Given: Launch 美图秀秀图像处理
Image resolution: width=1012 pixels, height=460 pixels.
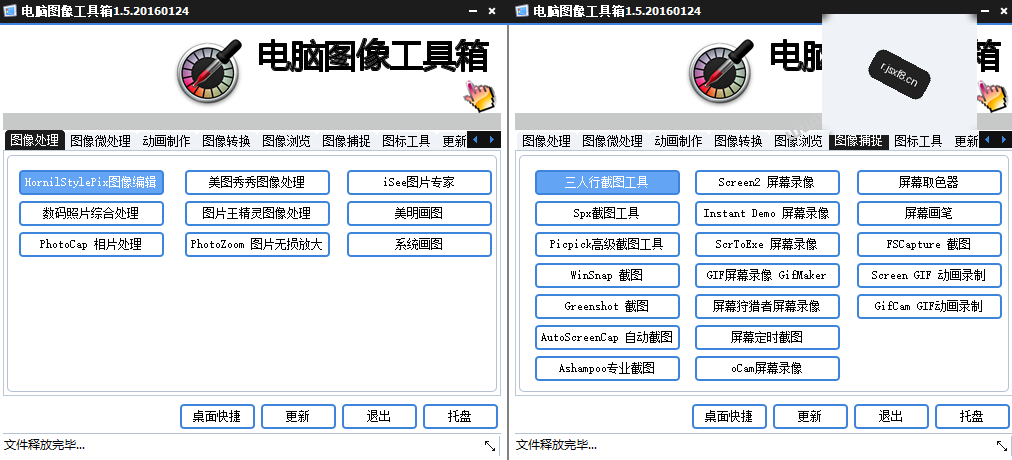Looking at the screenshot, I should pos(257,183).
